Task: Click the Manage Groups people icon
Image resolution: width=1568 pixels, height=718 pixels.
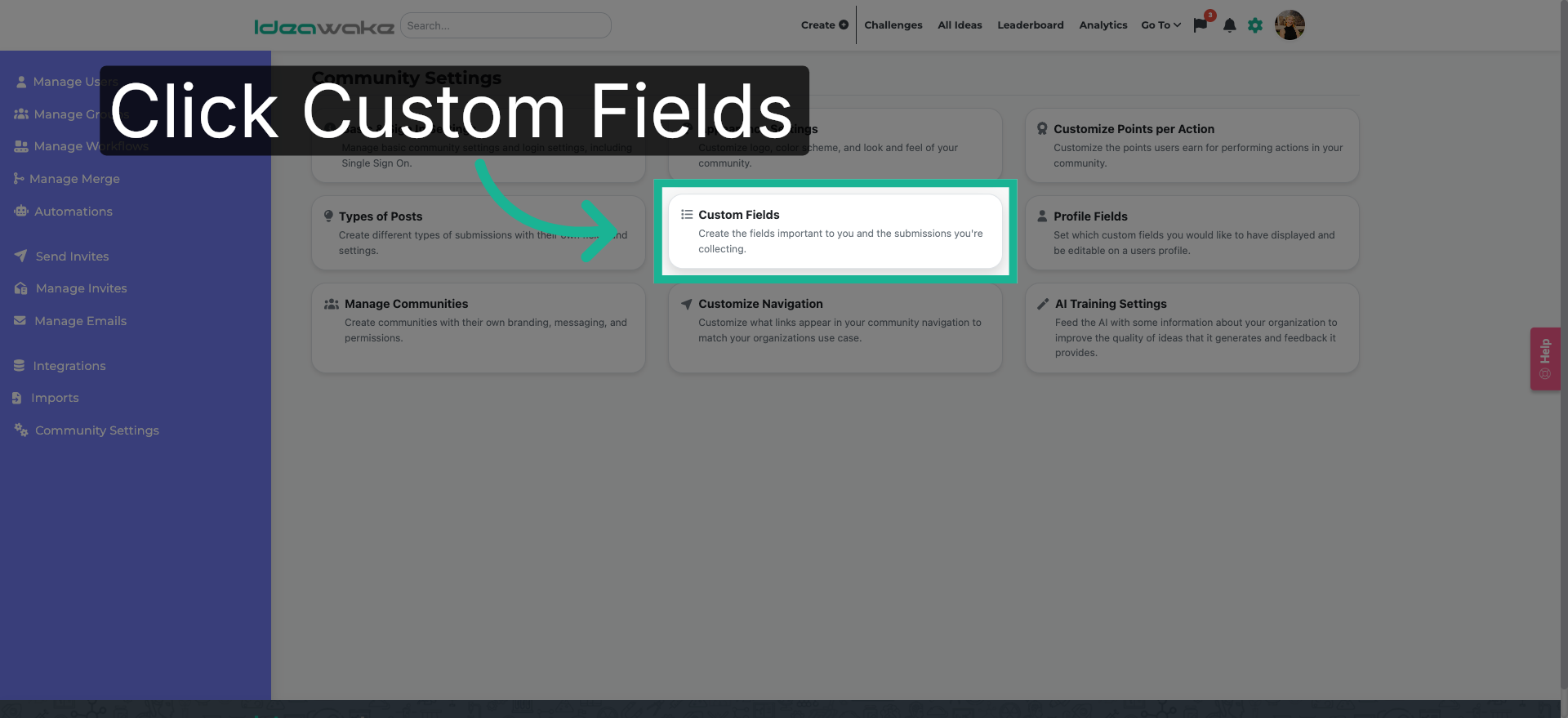Action: tap(21, 114)
